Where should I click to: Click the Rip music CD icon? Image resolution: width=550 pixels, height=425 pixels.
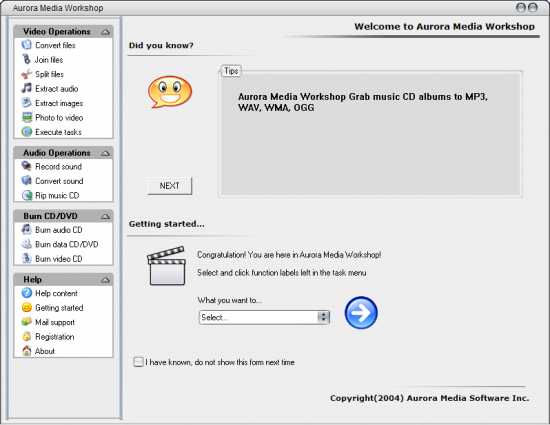[27, 195]
